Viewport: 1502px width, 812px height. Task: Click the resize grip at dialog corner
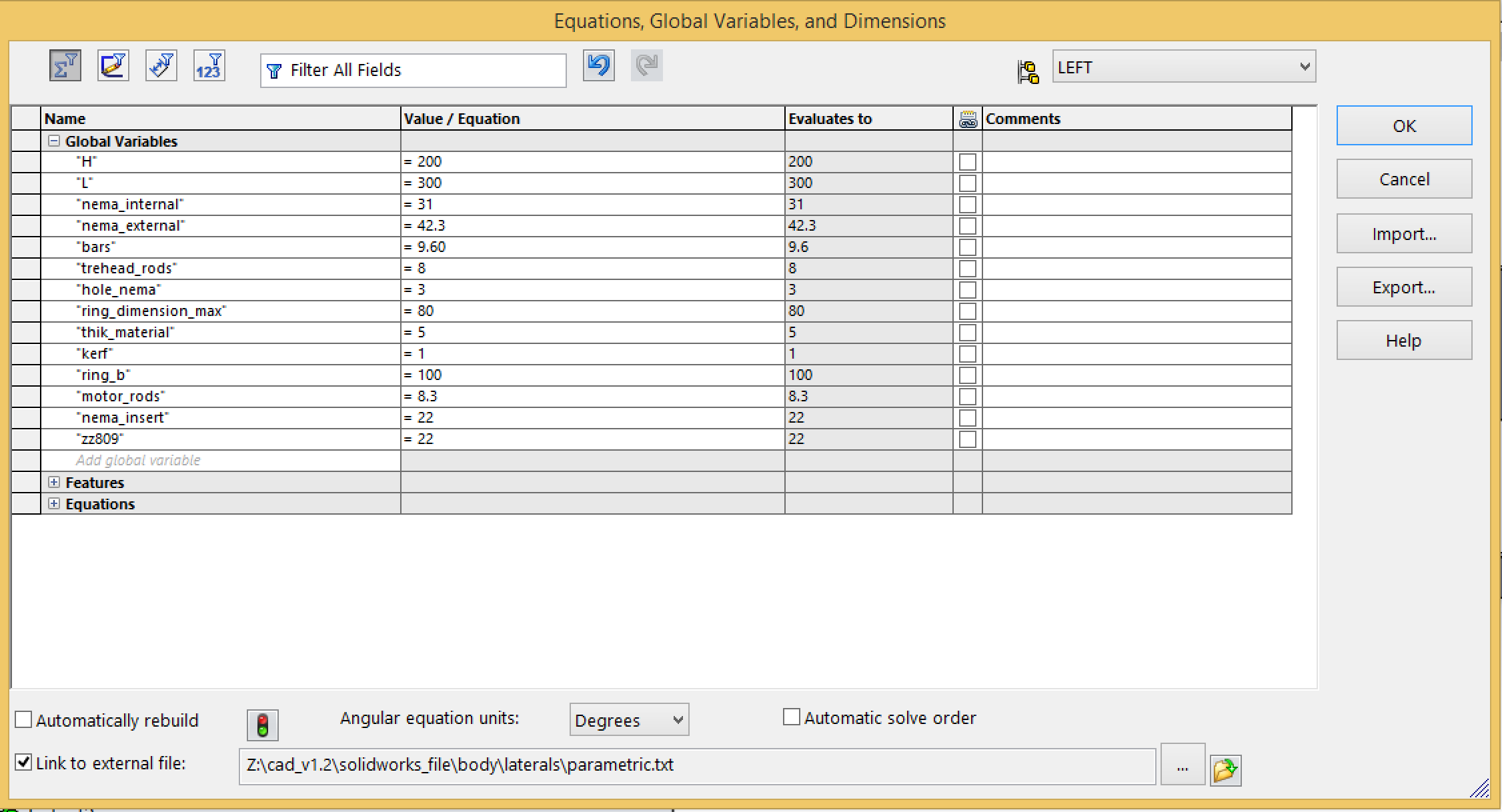coord(1480,788)
